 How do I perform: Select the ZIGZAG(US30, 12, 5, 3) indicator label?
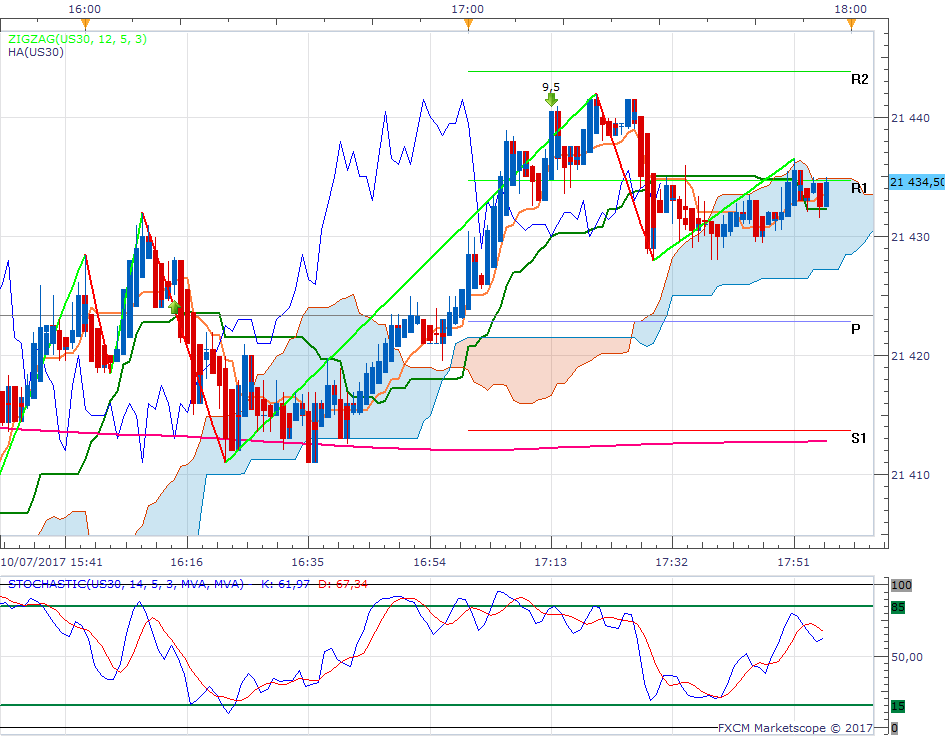[x=77, y=39]
